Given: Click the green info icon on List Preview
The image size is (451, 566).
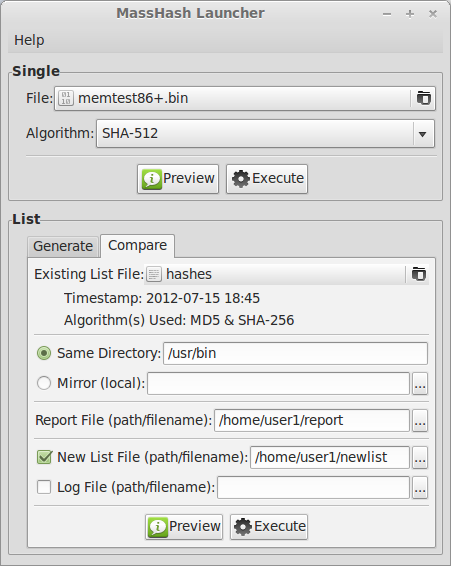Looking at the screenshot, I should (158, 527).
